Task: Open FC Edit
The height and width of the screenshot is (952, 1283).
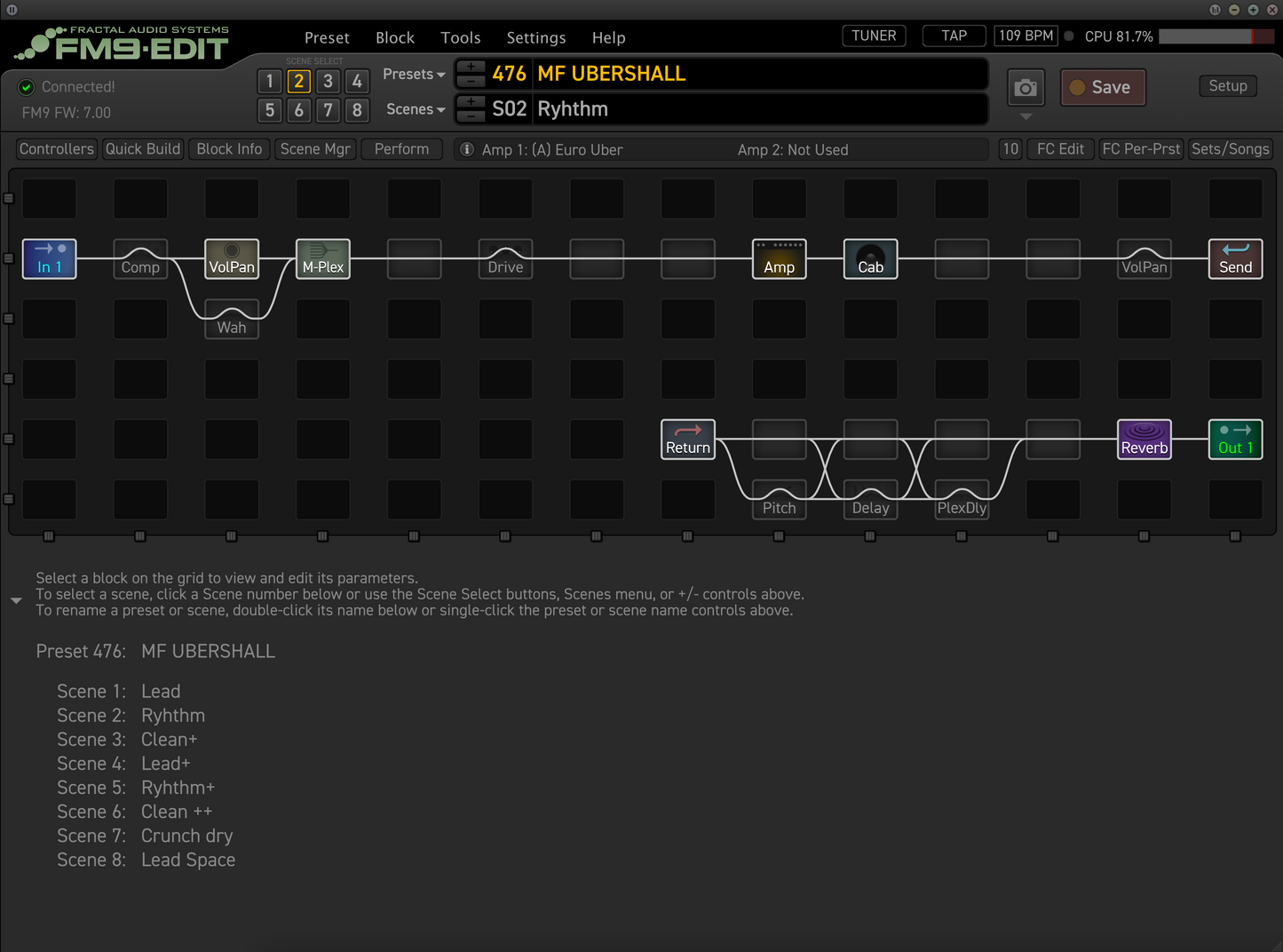Action: 1060,149
